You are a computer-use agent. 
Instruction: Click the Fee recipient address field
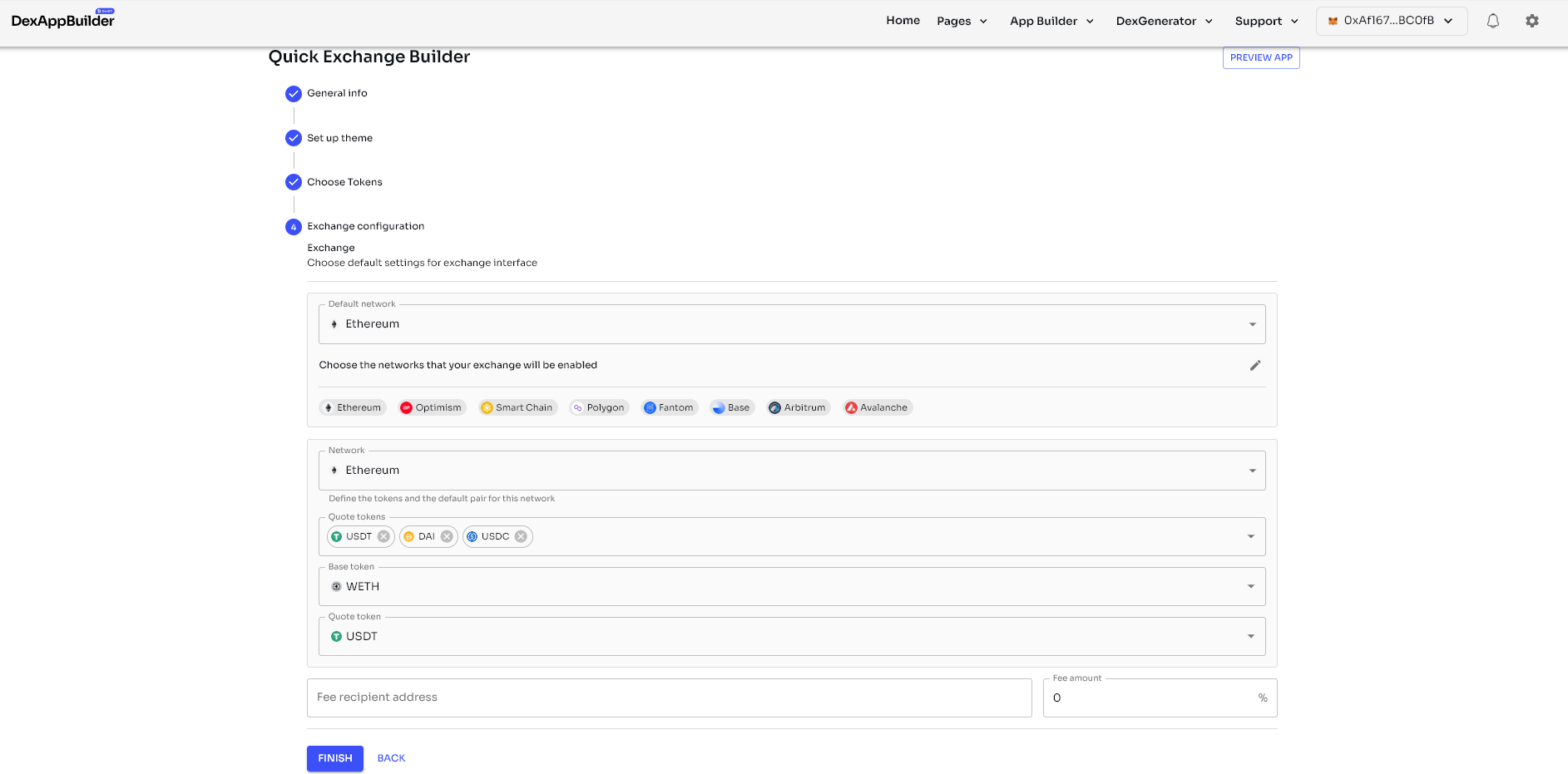pos(669,698)
